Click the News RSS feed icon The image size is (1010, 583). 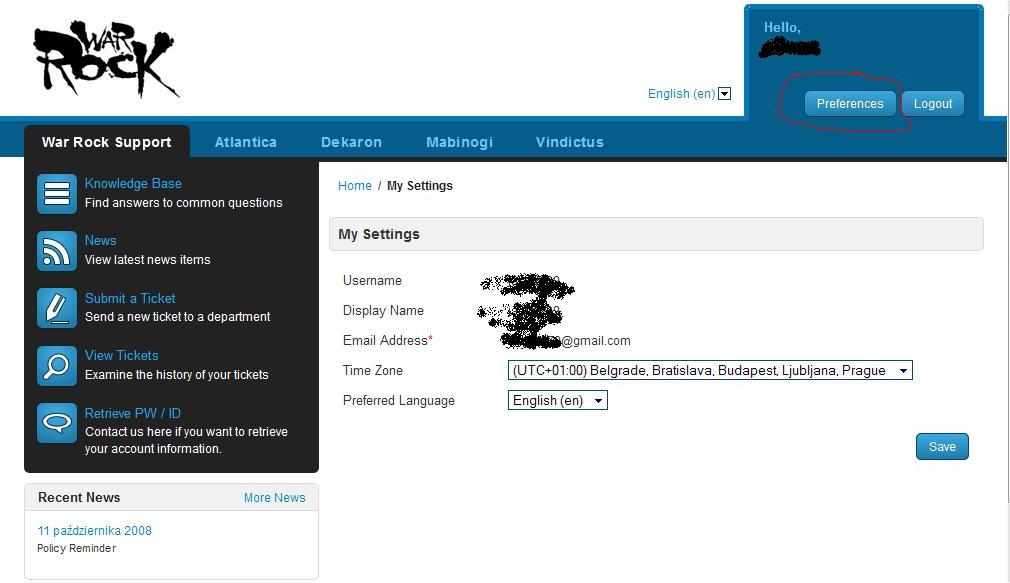(57, 251)
